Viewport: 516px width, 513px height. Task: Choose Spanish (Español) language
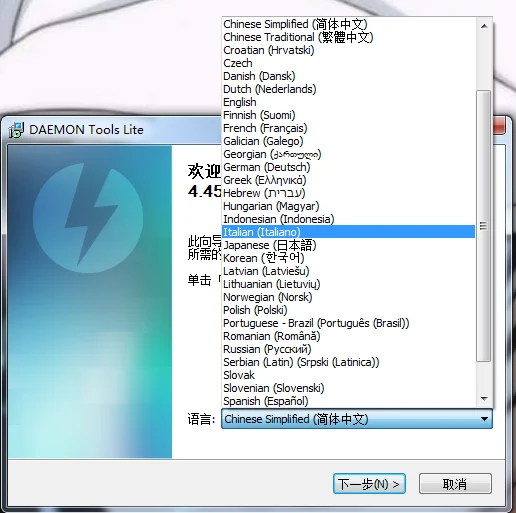tap(348, 401)
